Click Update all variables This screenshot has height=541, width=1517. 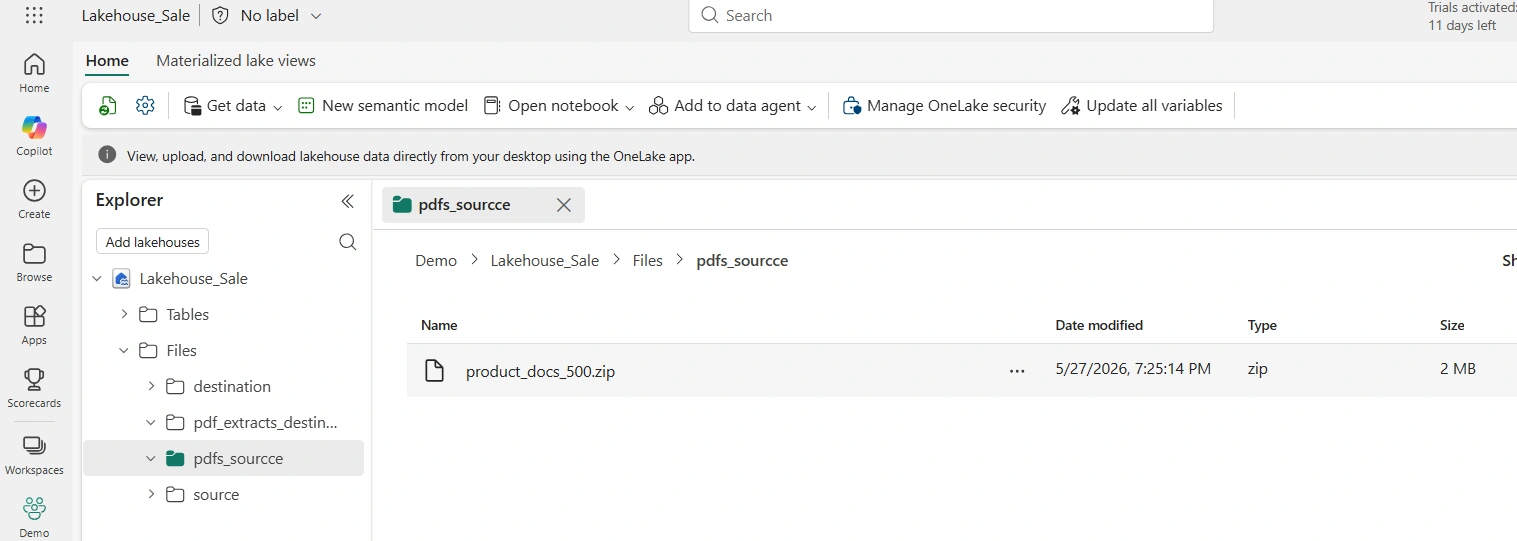tap(1141, 106)
